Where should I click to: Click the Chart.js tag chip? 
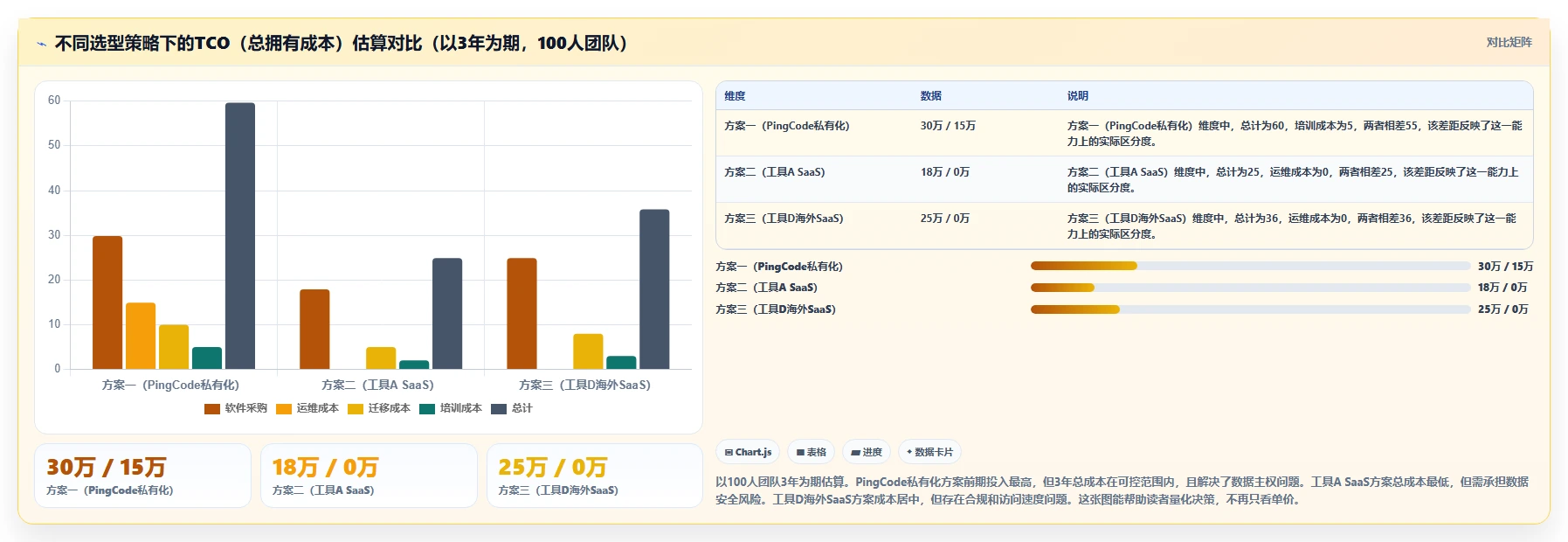[748, 452]
